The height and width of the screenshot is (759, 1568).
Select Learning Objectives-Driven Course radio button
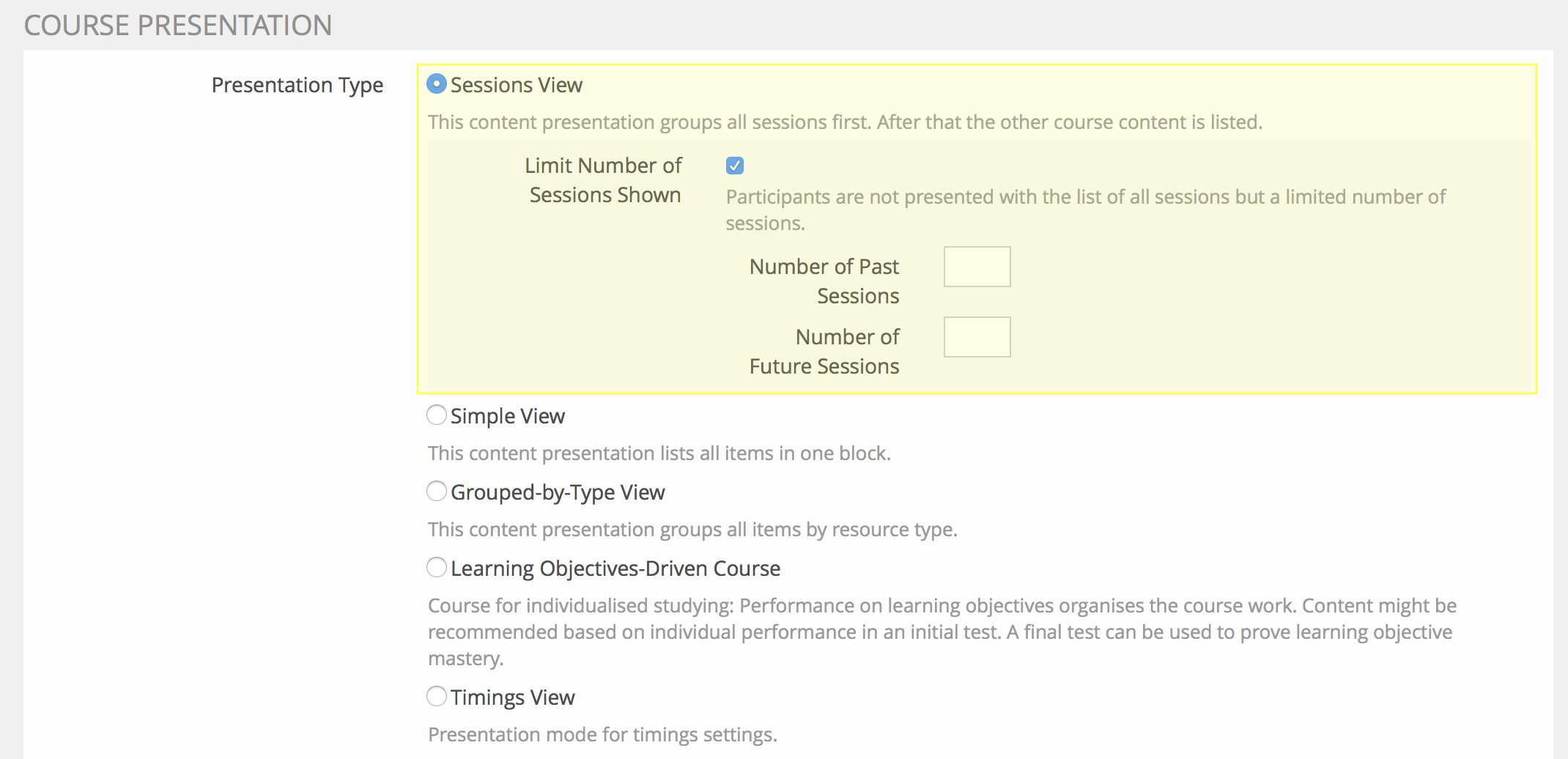point(437,568)
